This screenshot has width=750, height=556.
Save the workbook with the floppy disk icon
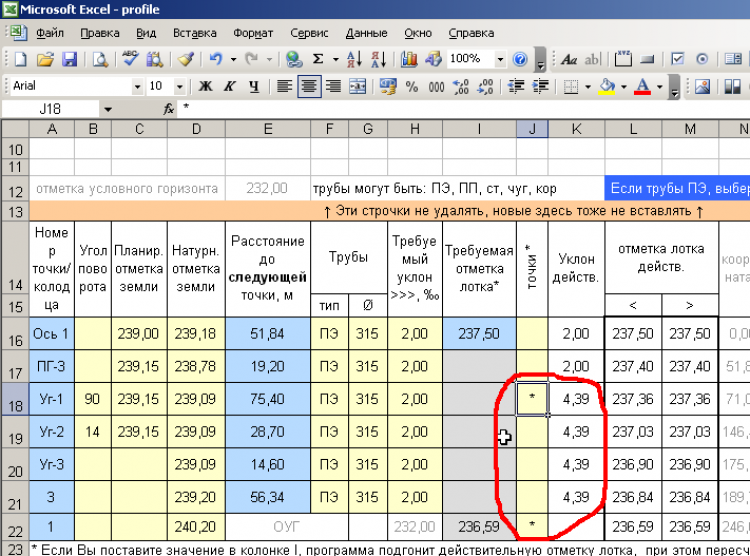(x=71, y=59)
